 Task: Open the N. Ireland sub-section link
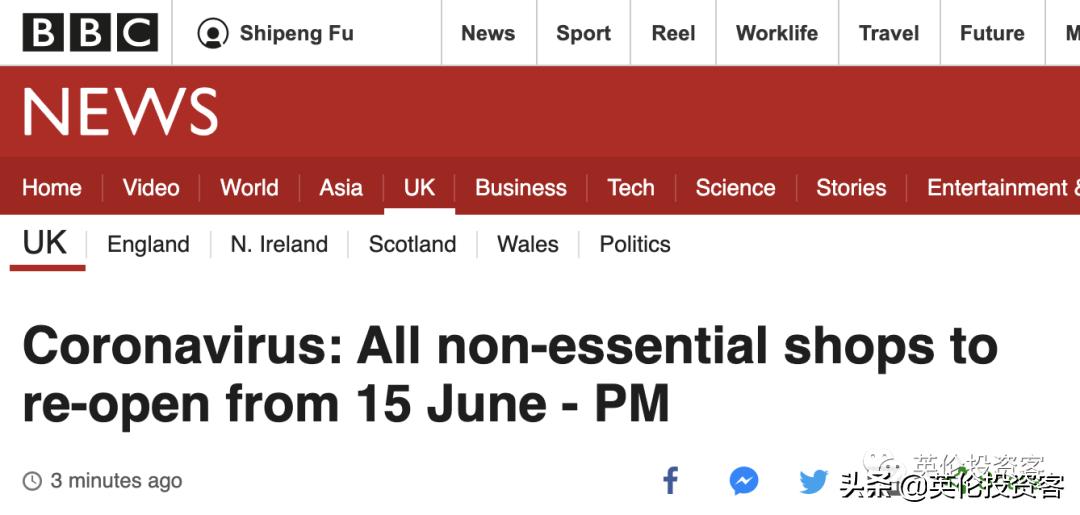point(279,244)
